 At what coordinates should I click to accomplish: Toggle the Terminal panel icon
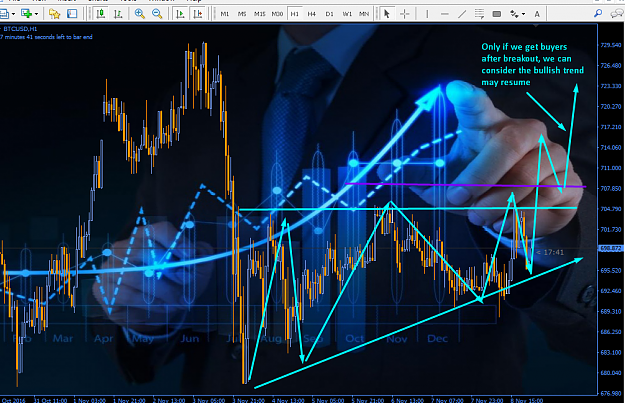pyautogui.click(x=72, y=14)
